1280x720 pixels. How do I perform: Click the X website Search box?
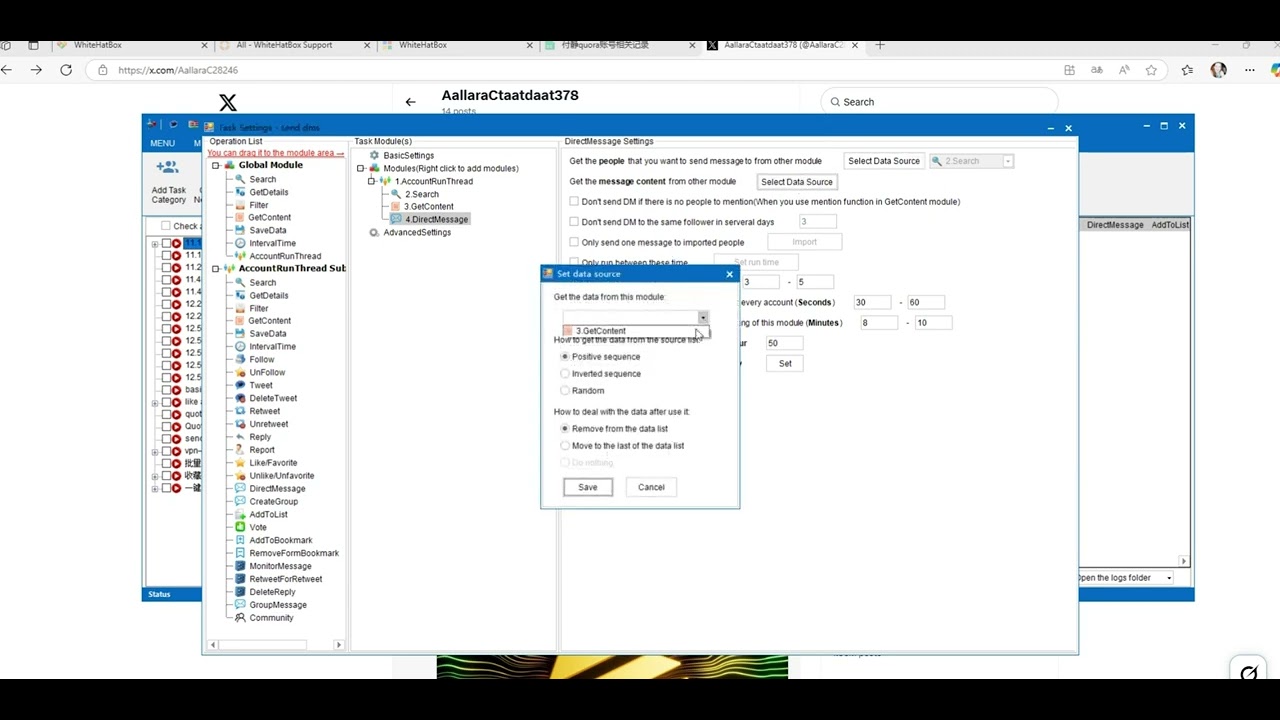point(939,102)
